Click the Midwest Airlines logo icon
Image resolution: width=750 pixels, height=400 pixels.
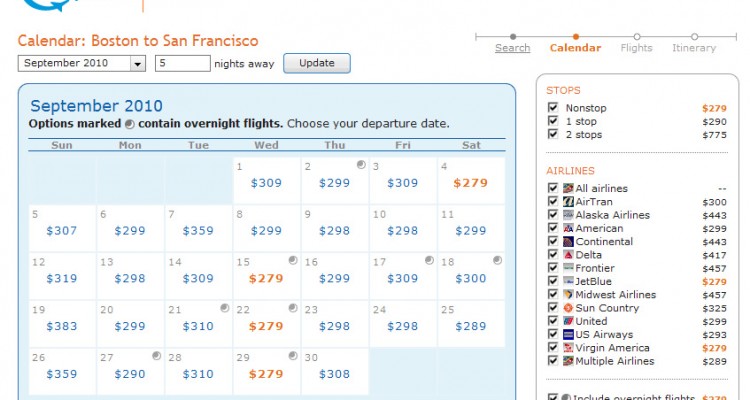pyautogui.click(x=568, y=295)
